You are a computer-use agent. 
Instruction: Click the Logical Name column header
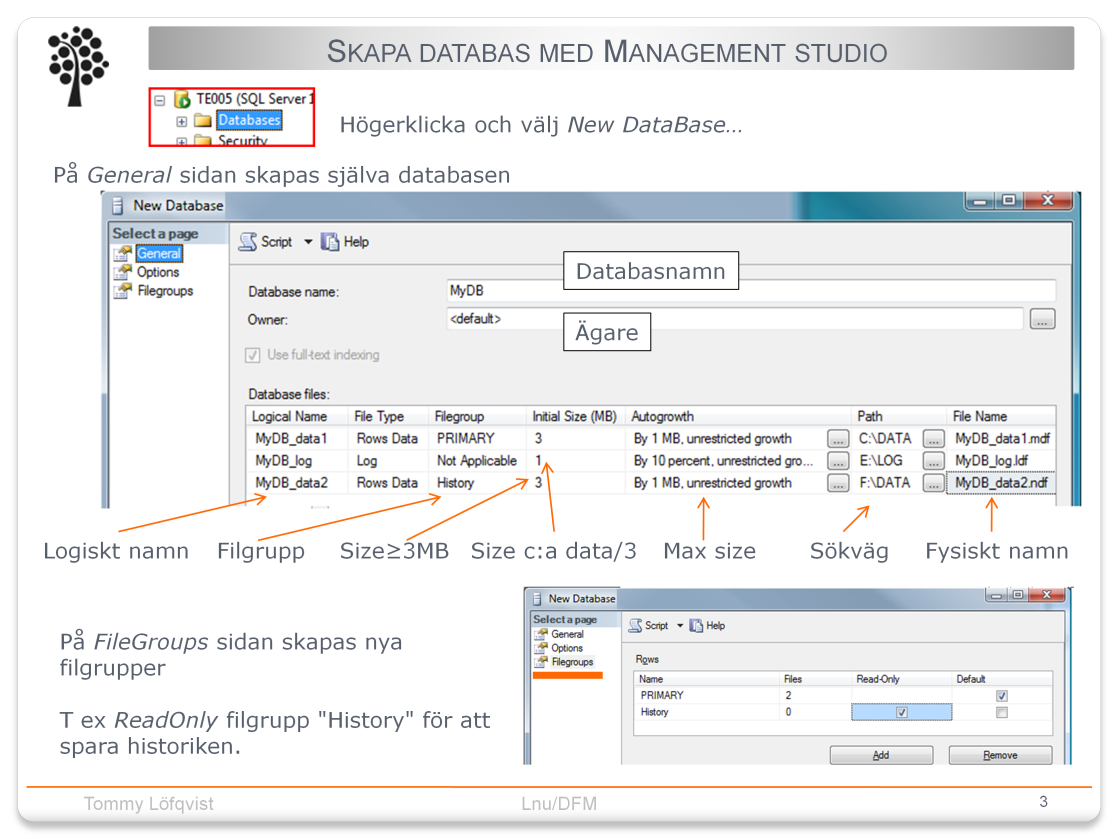[297, 416]
